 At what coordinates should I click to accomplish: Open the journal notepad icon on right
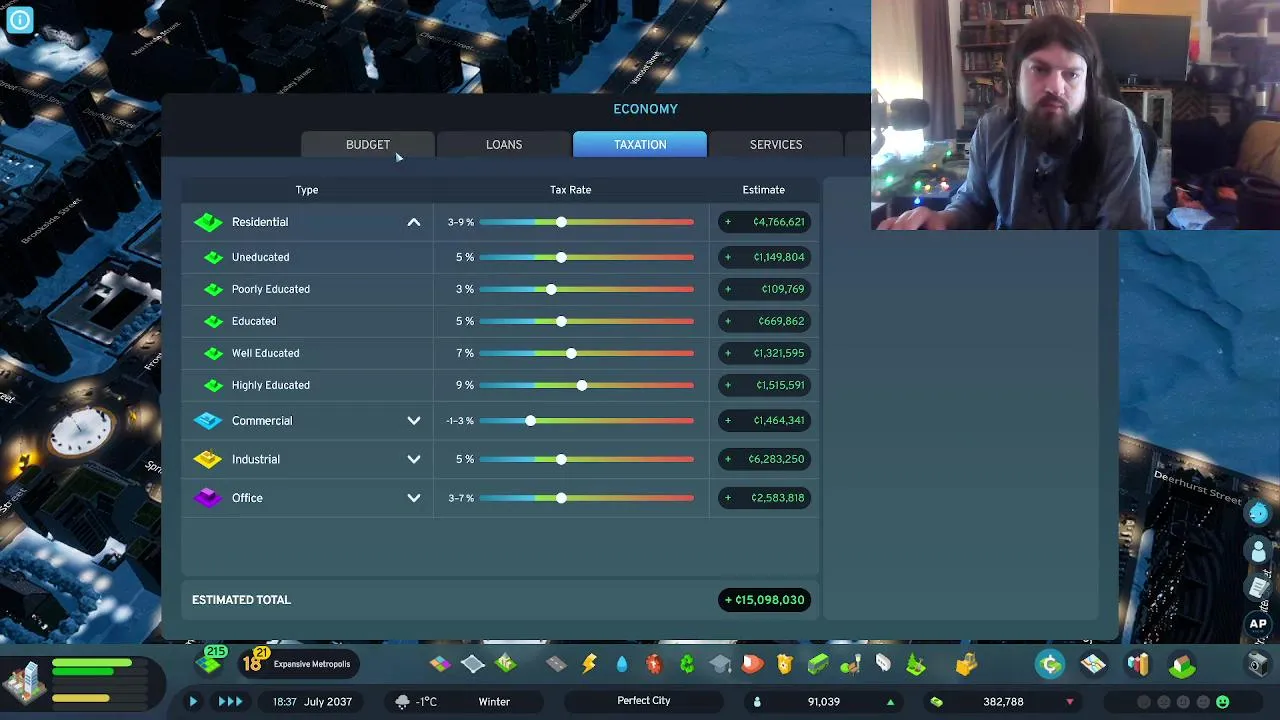pyautogui.click(x=1258, y=588)
